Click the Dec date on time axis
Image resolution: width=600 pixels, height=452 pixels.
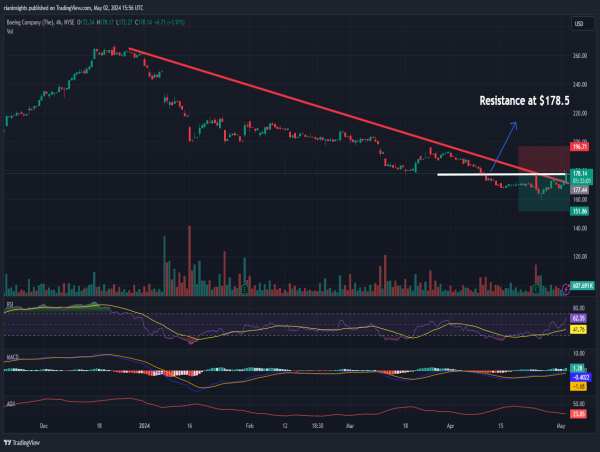point(44,426)
